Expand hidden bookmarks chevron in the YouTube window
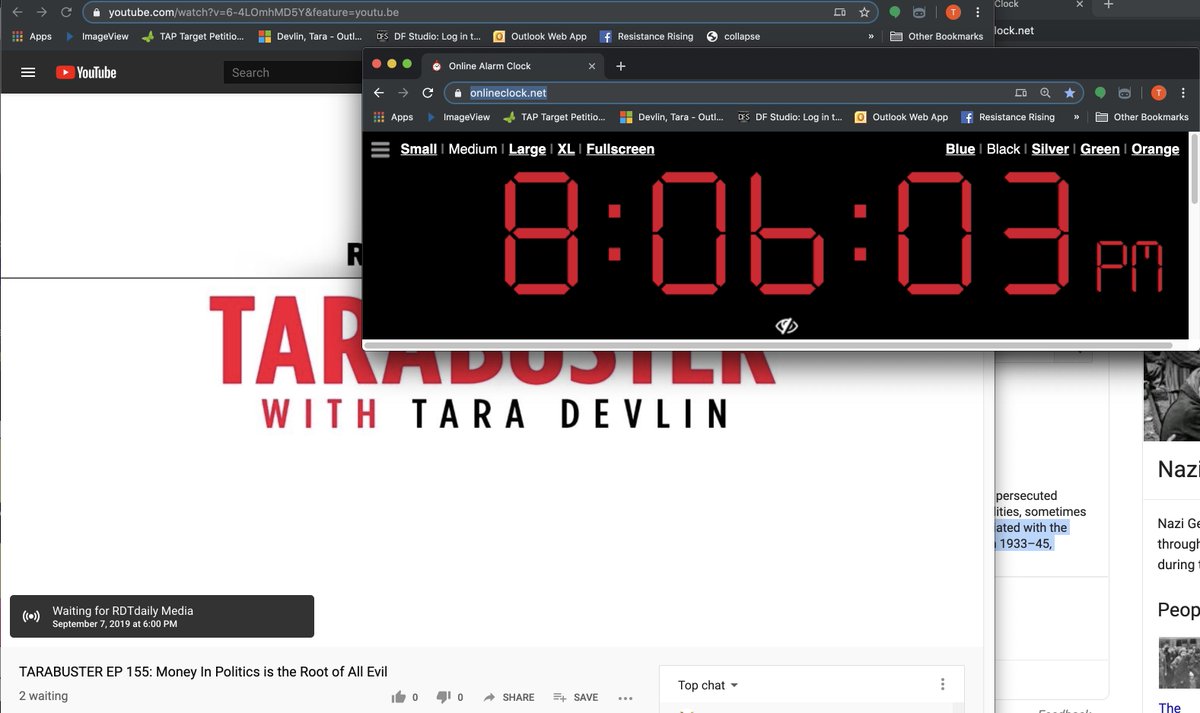 [871, 36]
